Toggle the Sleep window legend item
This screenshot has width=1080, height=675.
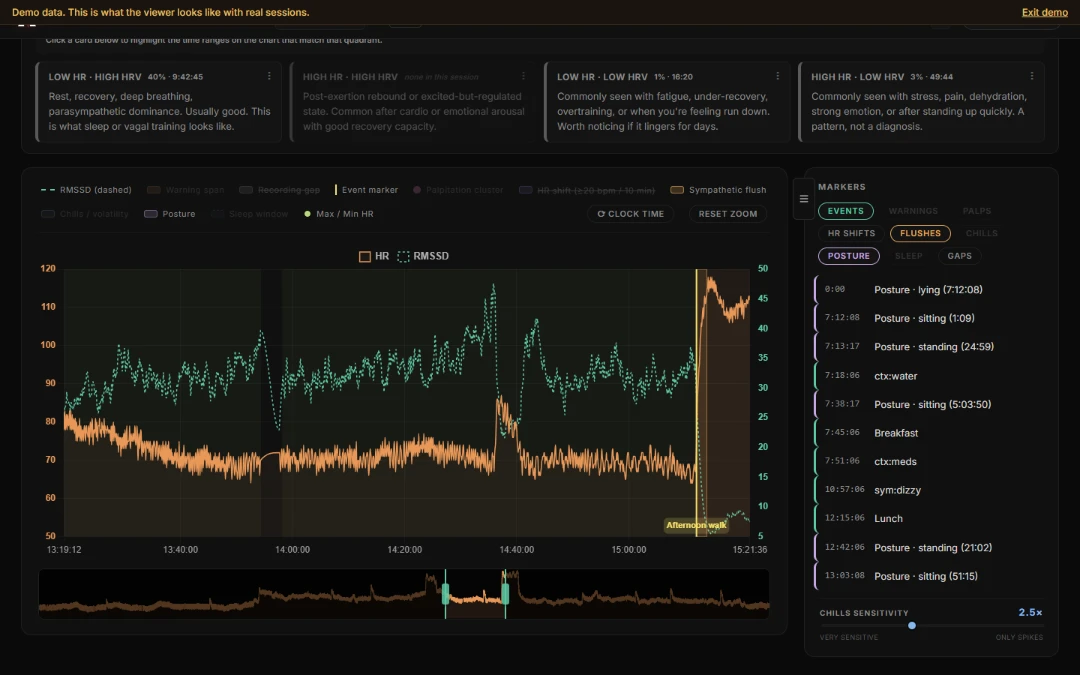coord(249,214)
